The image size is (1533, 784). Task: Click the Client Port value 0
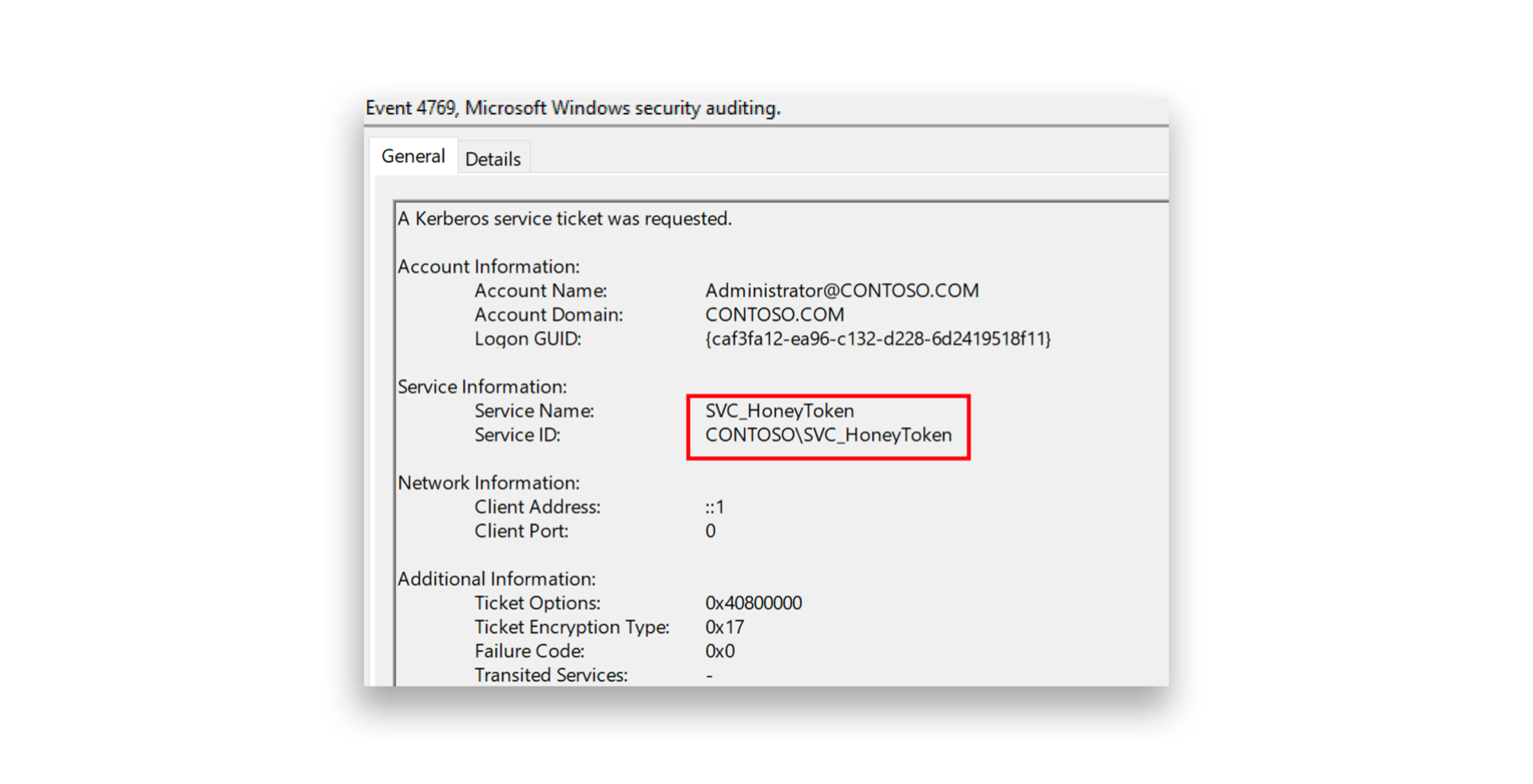(710, 530)
